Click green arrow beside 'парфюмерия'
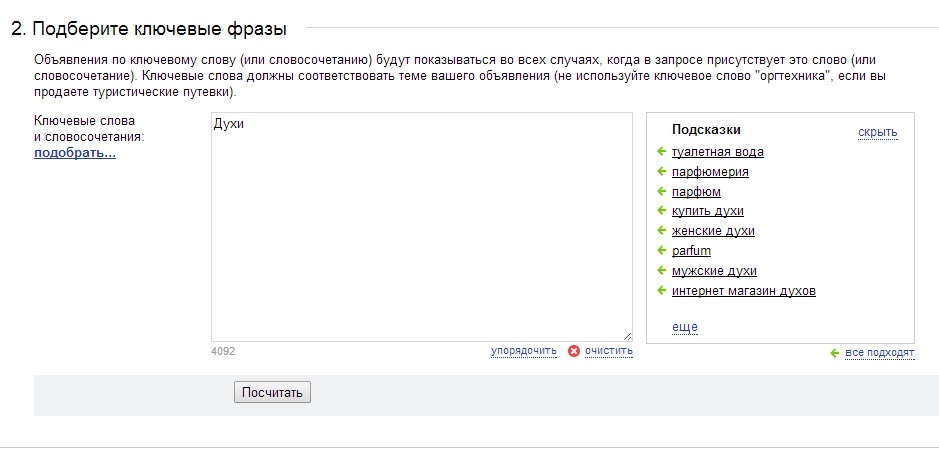939x453 pixels. pos(661,171)
